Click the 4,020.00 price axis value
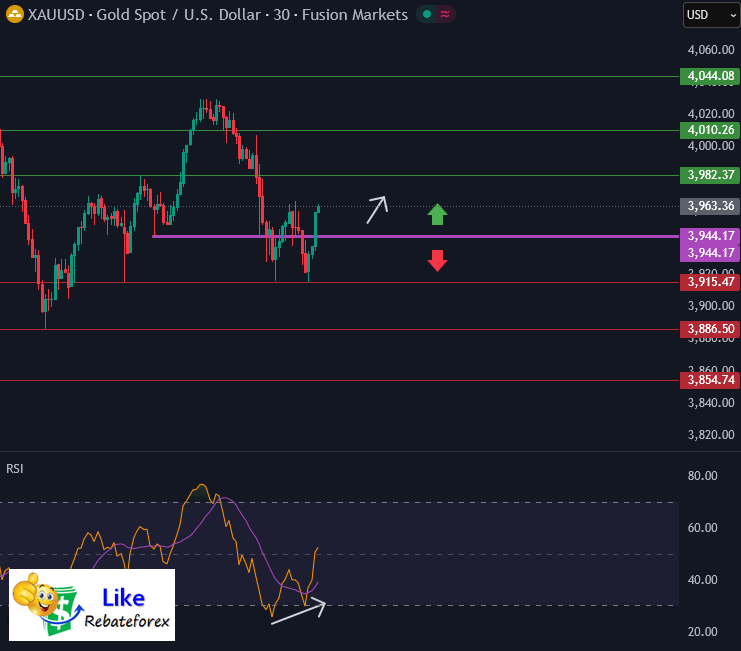The width and height of the screenshot is (741, 651). tap(711, 114)
